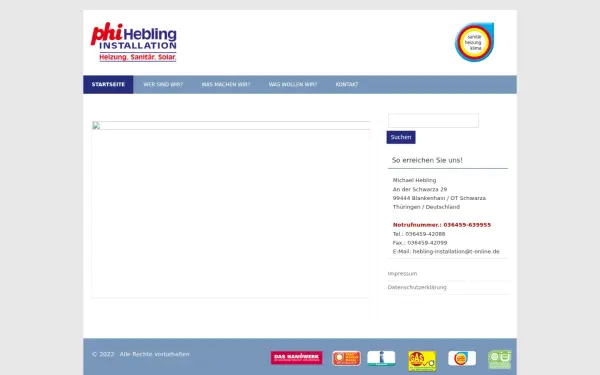The image size is (600, 375).
Task: Select Was wollen wir? in the navigation
Action: coord(293,85)
